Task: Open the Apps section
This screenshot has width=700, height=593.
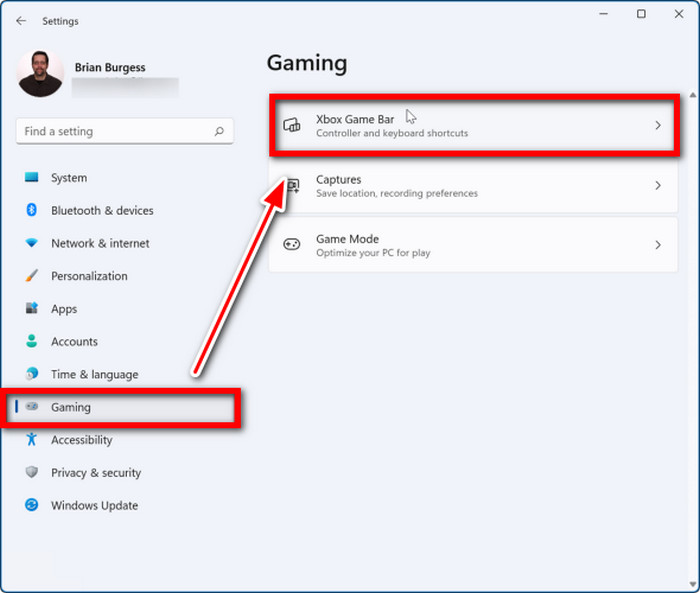Action: 125,309
